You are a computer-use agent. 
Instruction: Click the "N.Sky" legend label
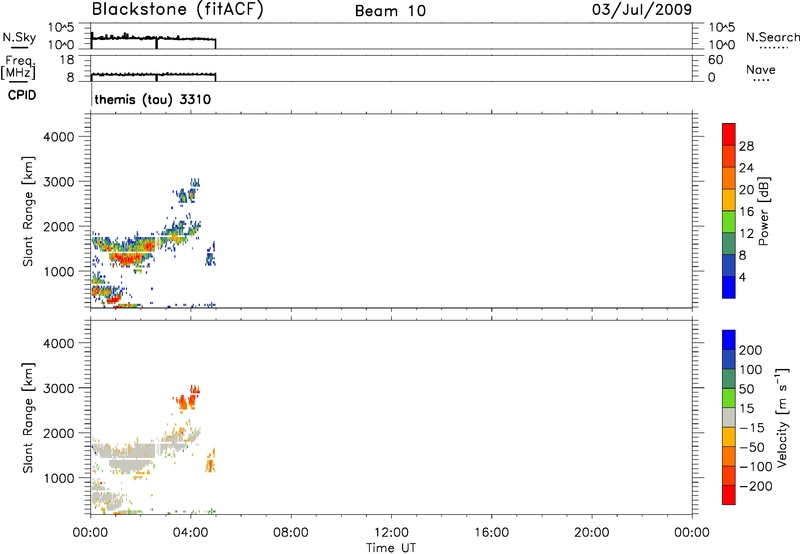point(19,38)
